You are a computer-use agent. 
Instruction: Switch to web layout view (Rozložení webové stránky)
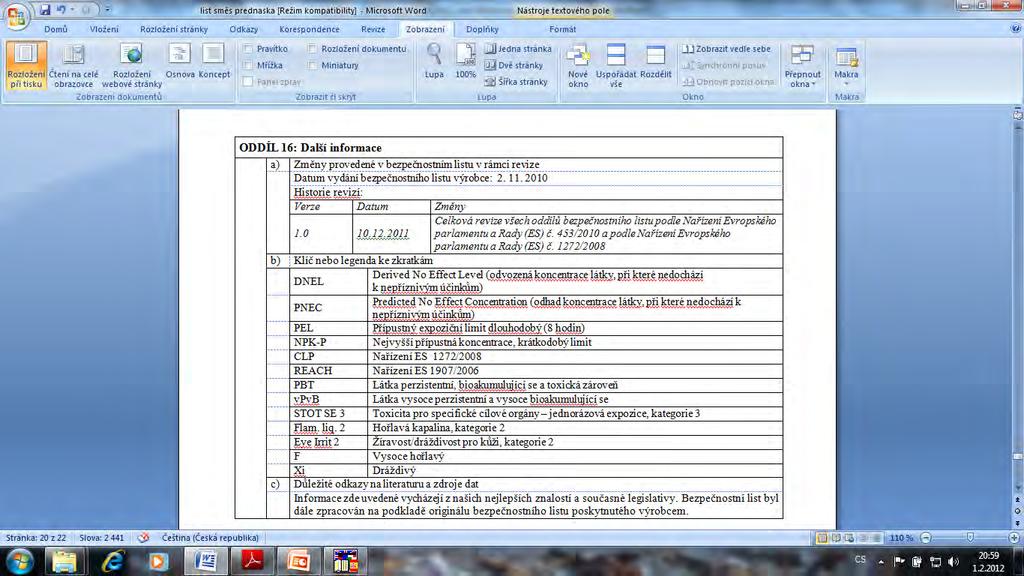point(132,65)
